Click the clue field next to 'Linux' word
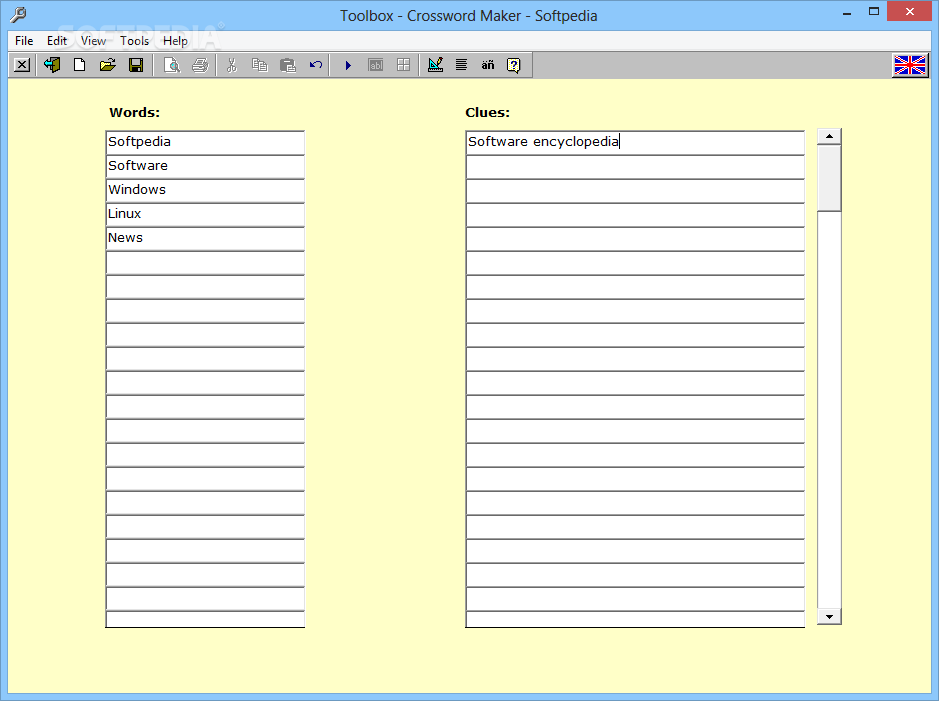This screenshot has width=939, height=701. coord(635,214)
